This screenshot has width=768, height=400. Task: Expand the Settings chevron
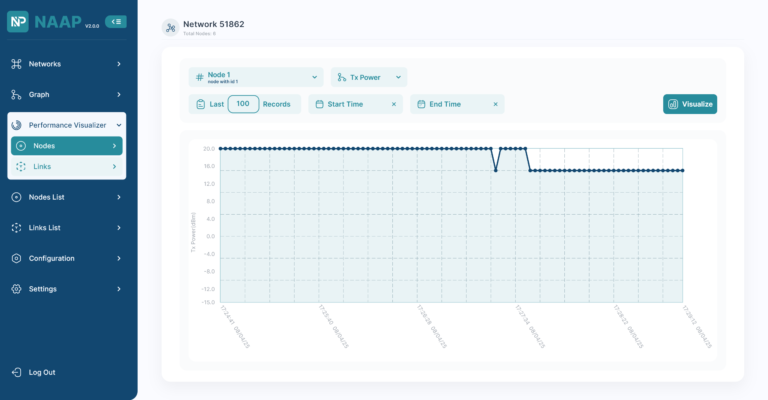point(119,289)
